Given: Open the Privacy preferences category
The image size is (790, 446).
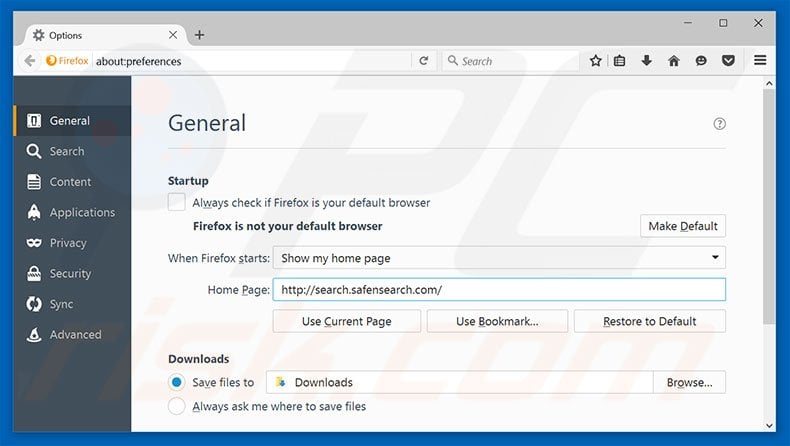Looking at the screenshot, I should tap(72, 243).
